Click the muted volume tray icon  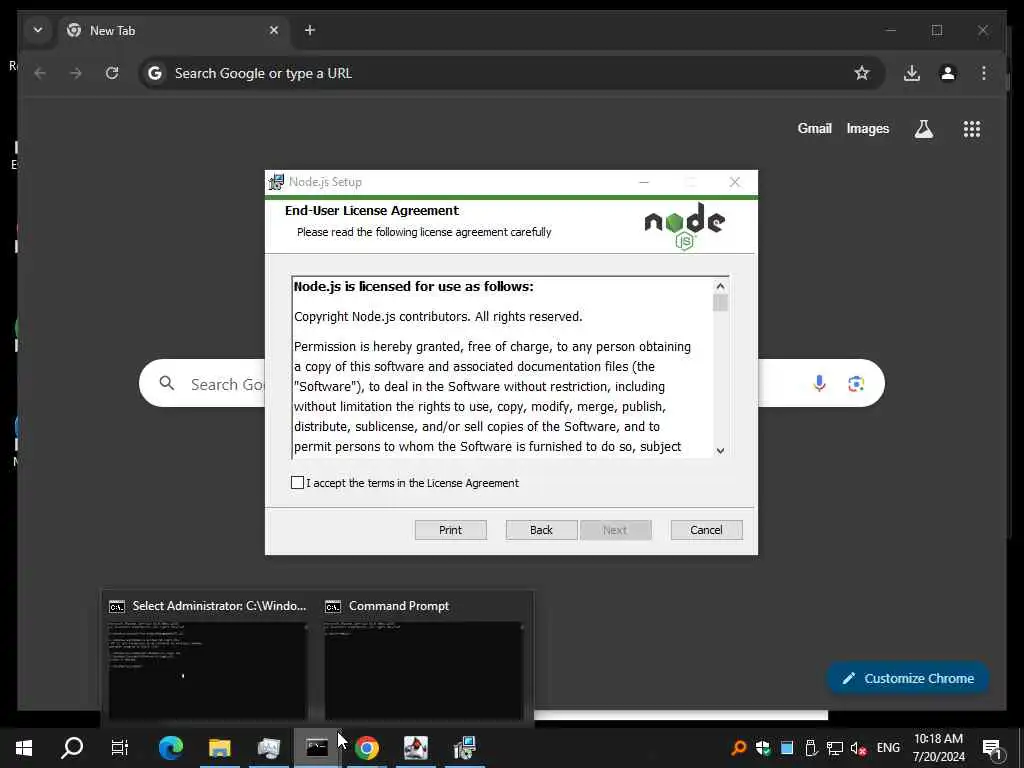click(x=858, y=748)
